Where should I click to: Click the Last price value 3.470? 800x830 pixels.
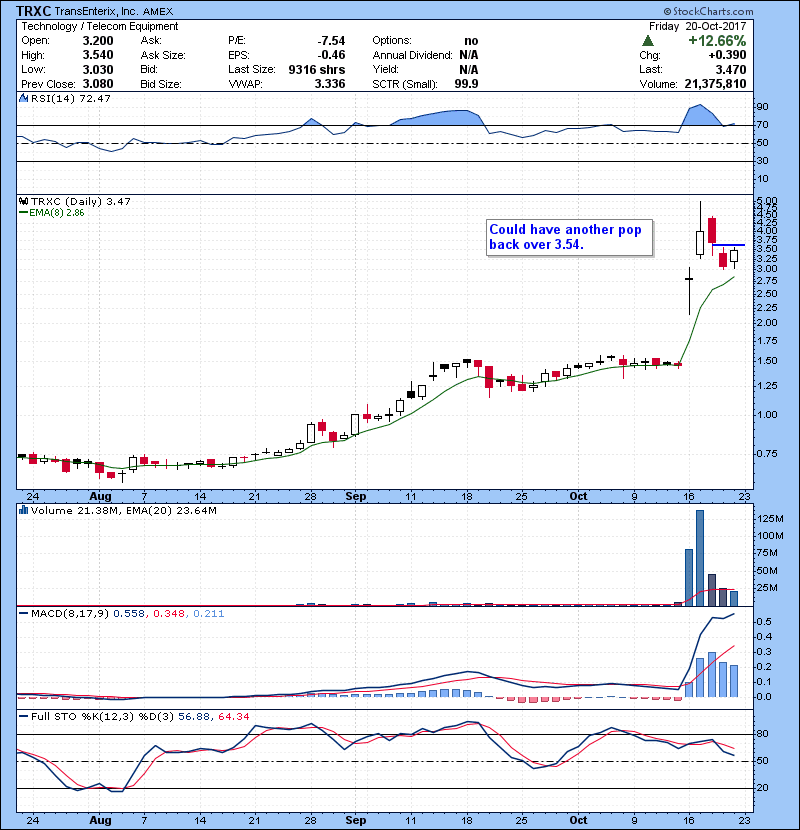click(x=731, y=69)
